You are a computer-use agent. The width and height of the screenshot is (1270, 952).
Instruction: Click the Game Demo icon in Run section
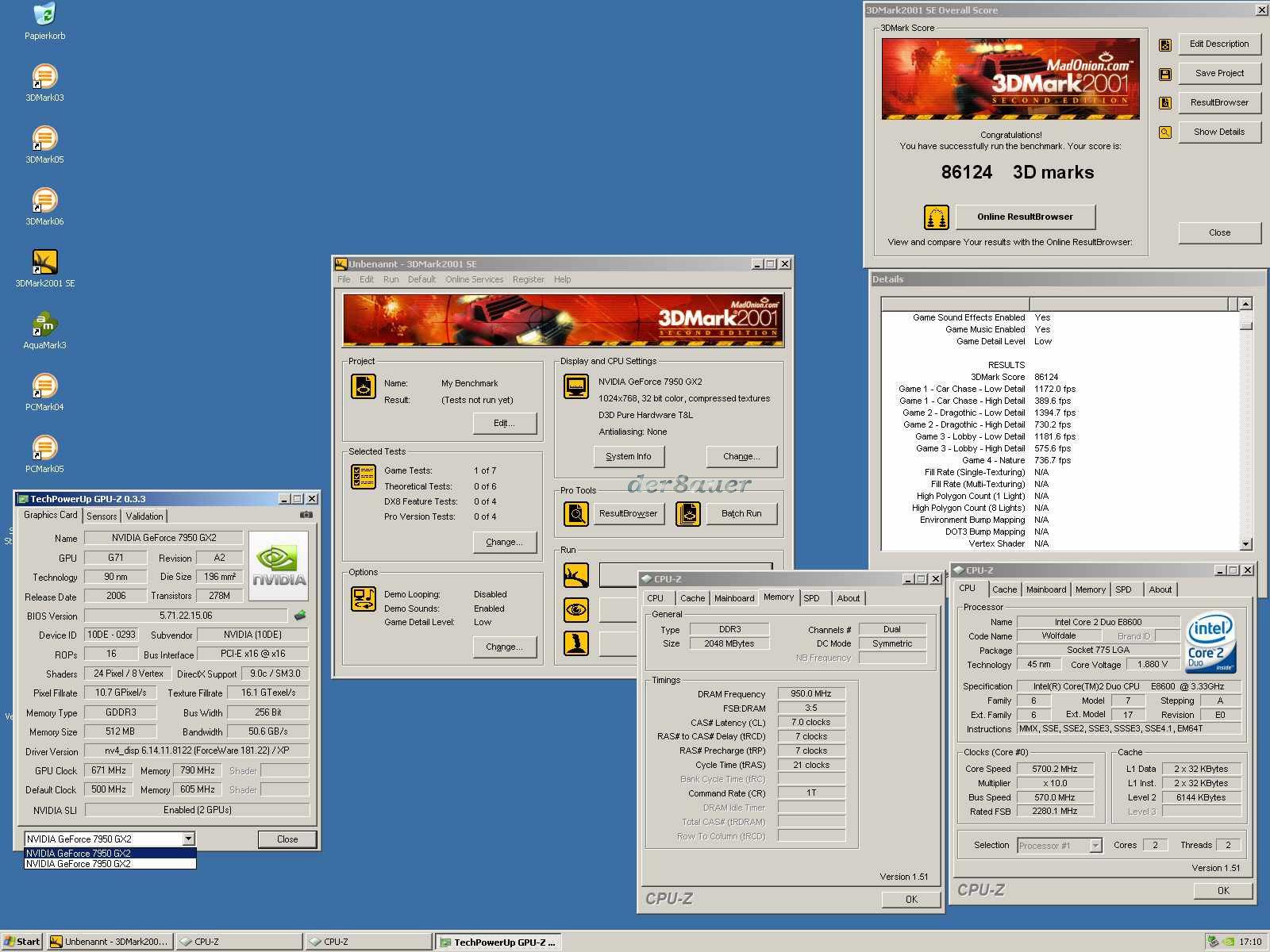(x=576, y=643)
